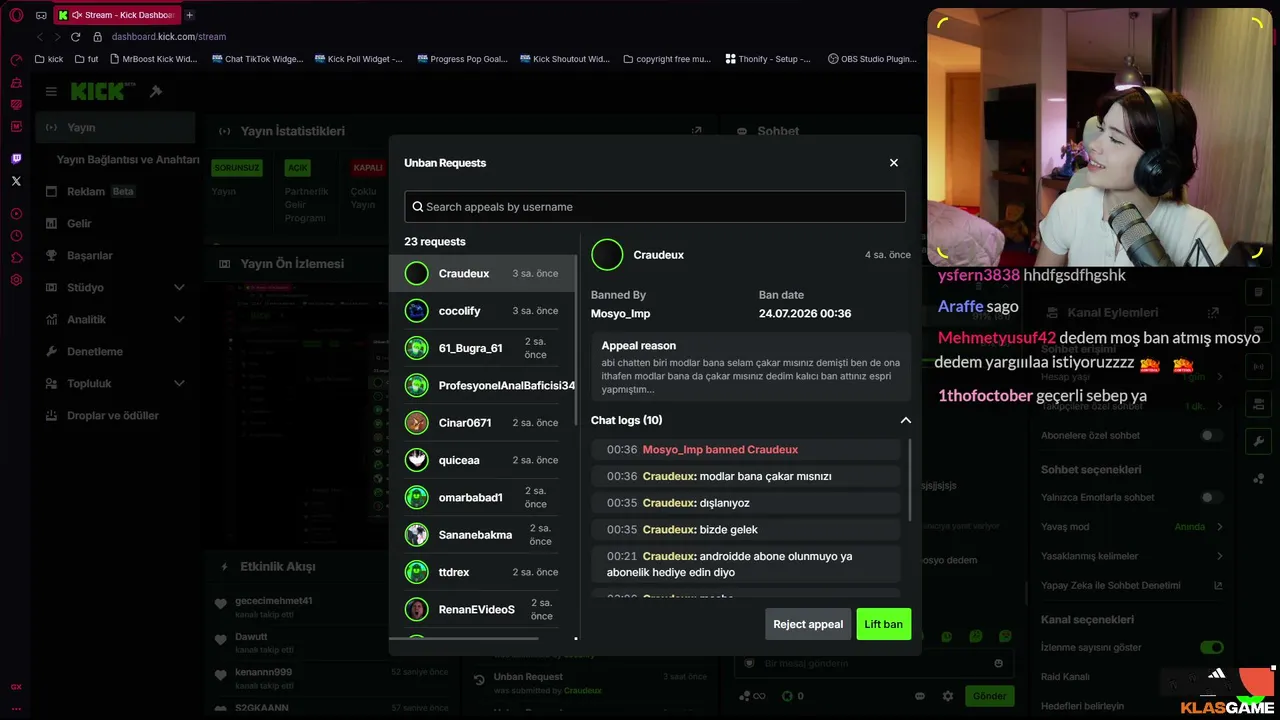This screenshot has height=720, width=1280.
Task: Toggle Yalnızca Emotlarla sohbet switch
Action: 1211,497
